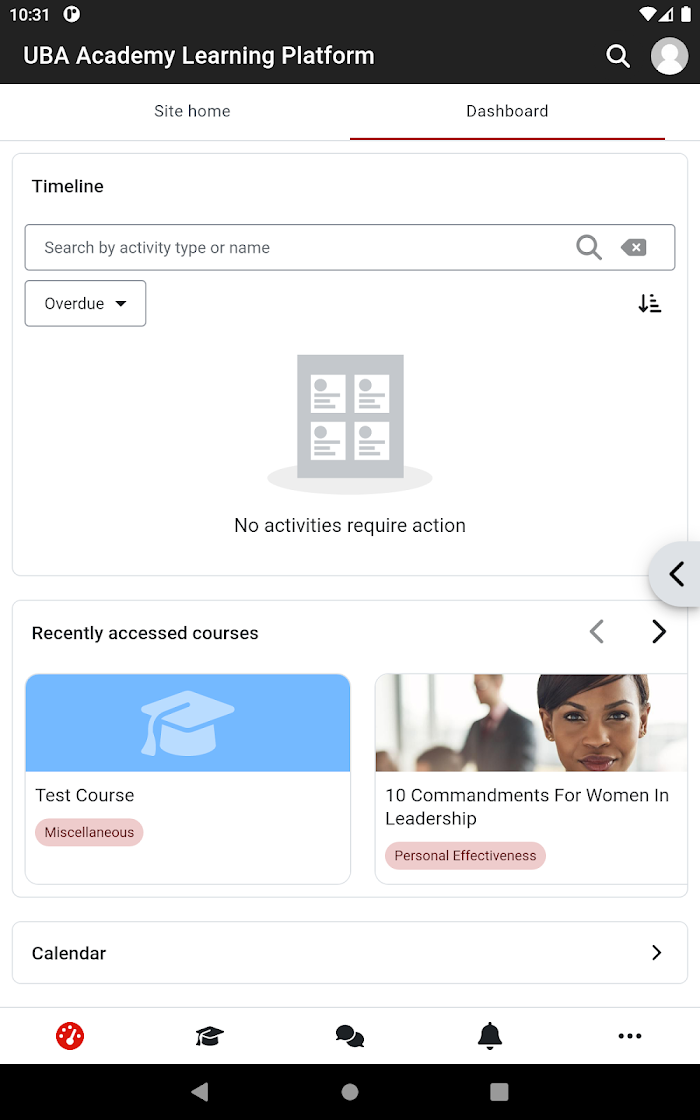This screenshot has height=1120, width=700.
Task: Open the dashboard home icon in bottom bar
Action: point(70,1036)
